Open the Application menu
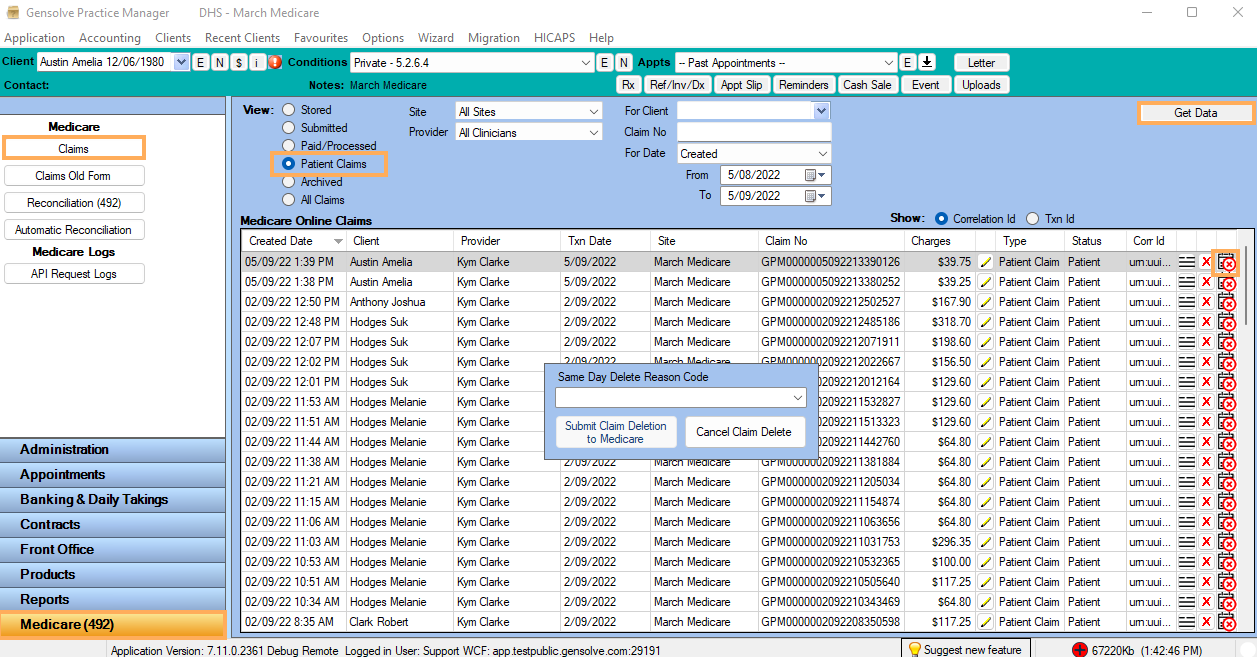Screen dimensions: 1257x657 tap(35, 38)
